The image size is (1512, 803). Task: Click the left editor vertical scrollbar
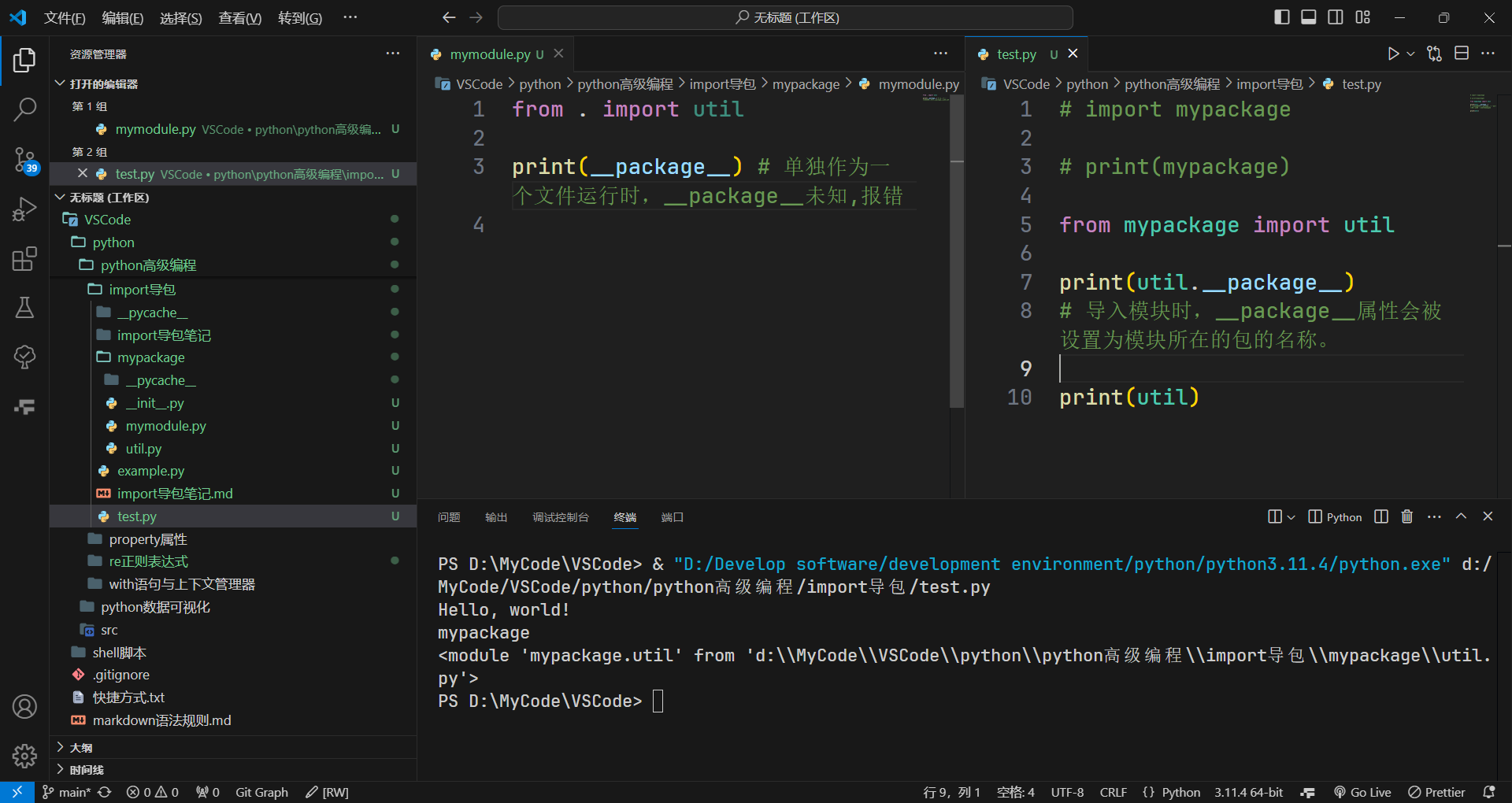(957, 252)
